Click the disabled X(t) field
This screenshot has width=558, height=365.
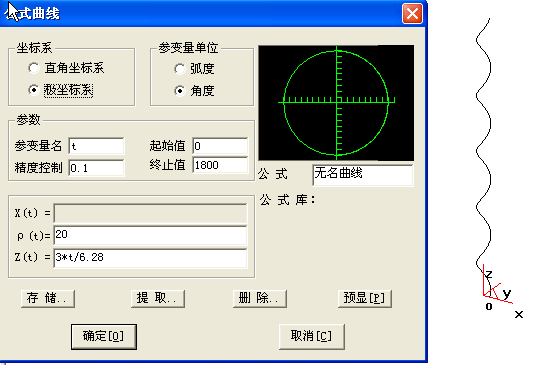click(x=150, y=213)
